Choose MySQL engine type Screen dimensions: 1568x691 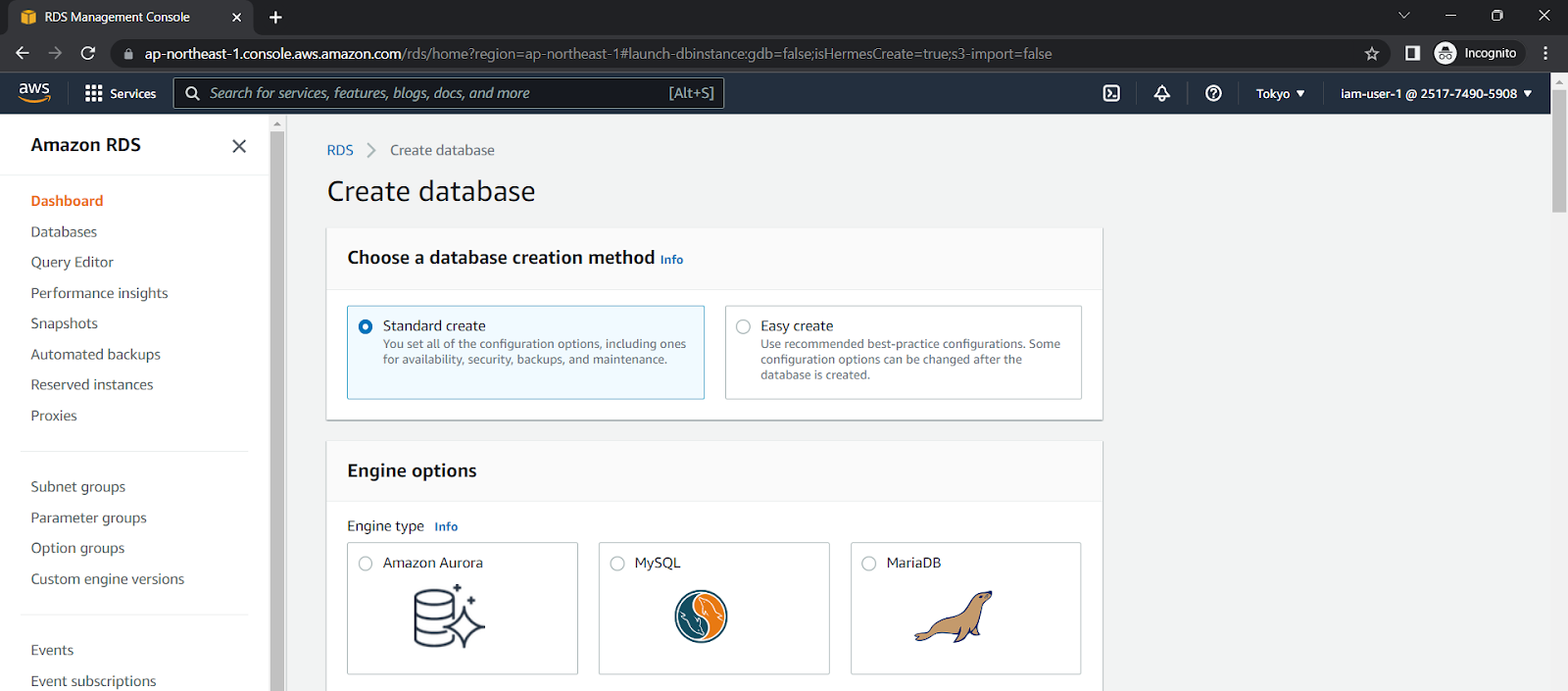click(714, 608)
